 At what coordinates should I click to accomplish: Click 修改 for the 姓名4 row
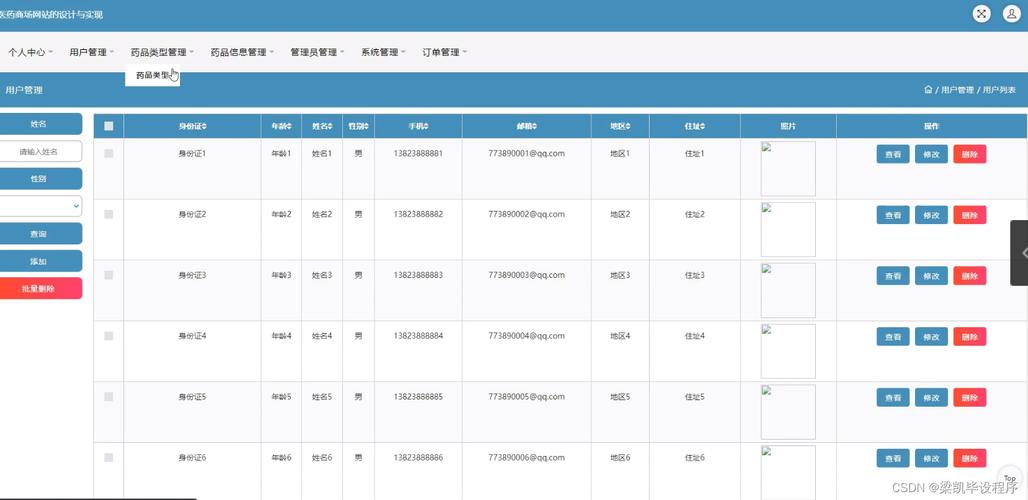[932, 337]
